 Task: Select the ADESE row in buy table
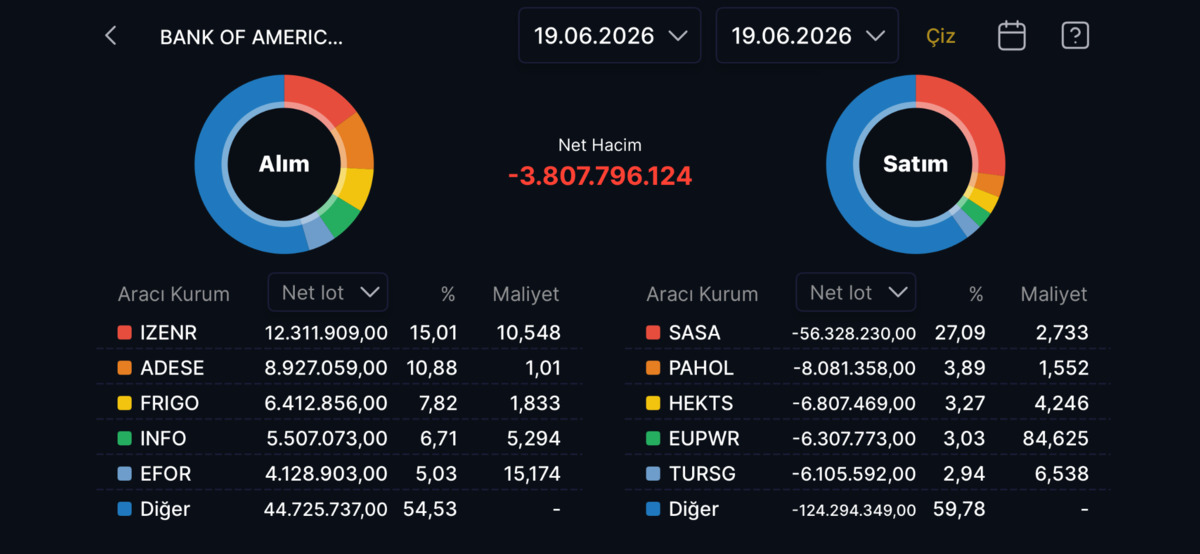[x=339, y=368]
